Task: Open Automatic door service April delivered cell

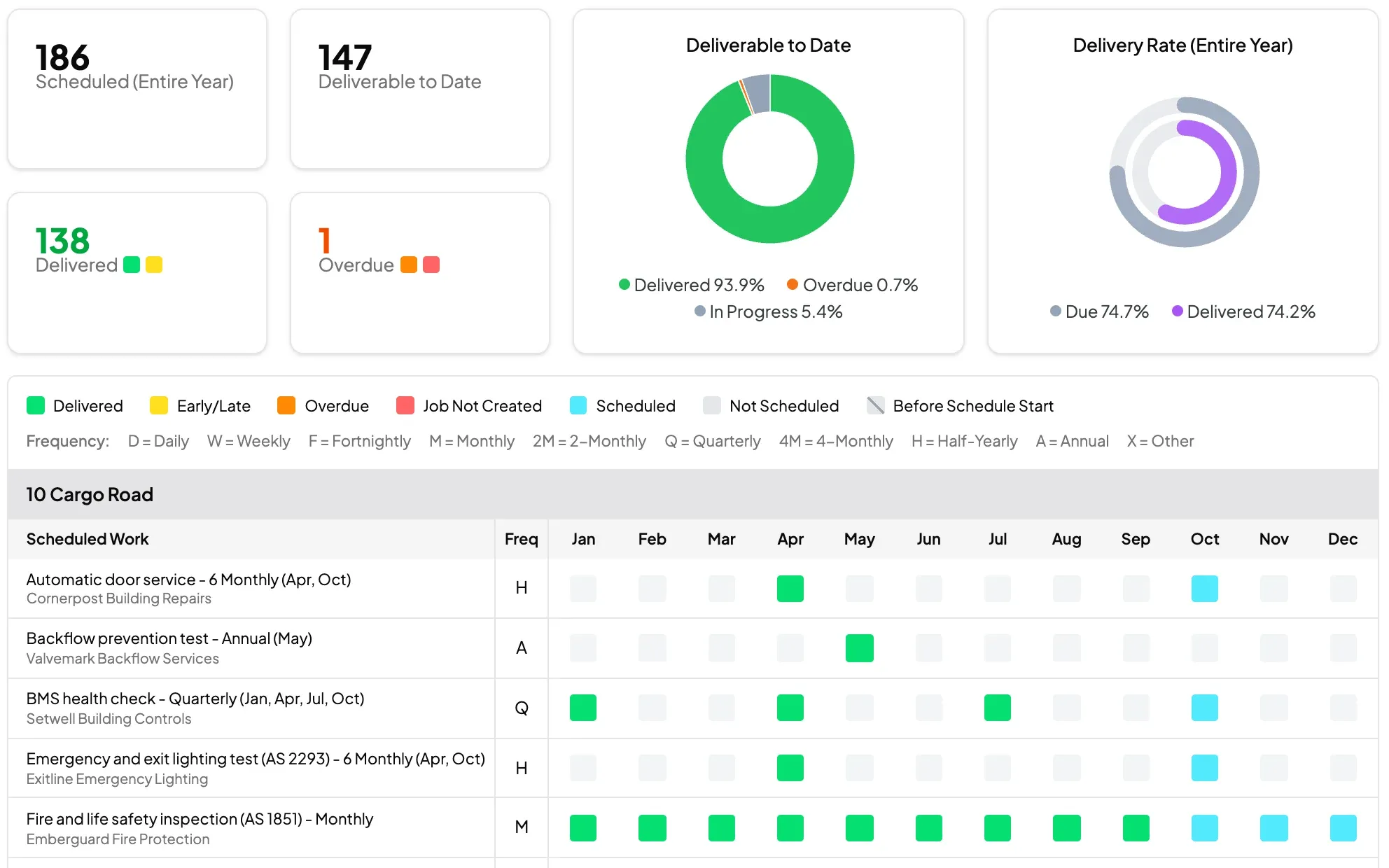Action: (x=790, y=589)
